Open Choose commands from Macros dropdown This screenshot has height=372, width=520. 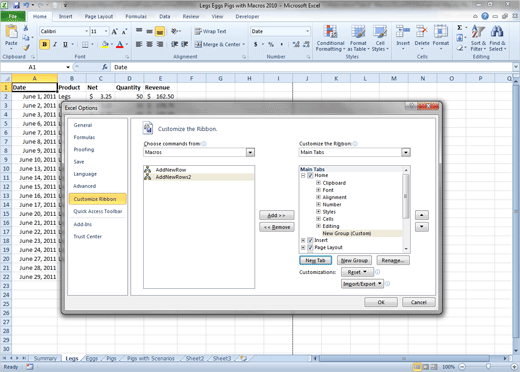[x=250, y=152]
